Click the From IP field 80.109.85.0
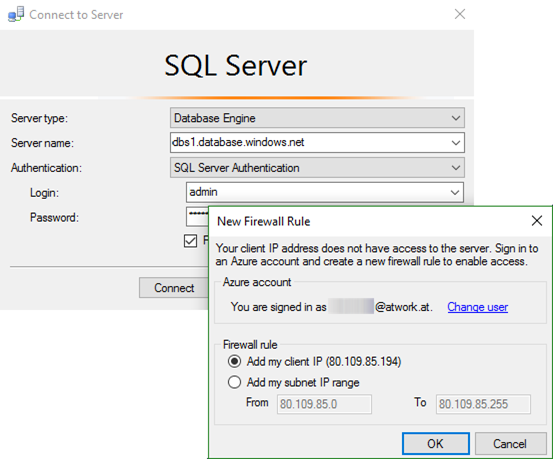The width and height of the screenshot is (553, 459). pyautogui.click(x=324, y=404)
